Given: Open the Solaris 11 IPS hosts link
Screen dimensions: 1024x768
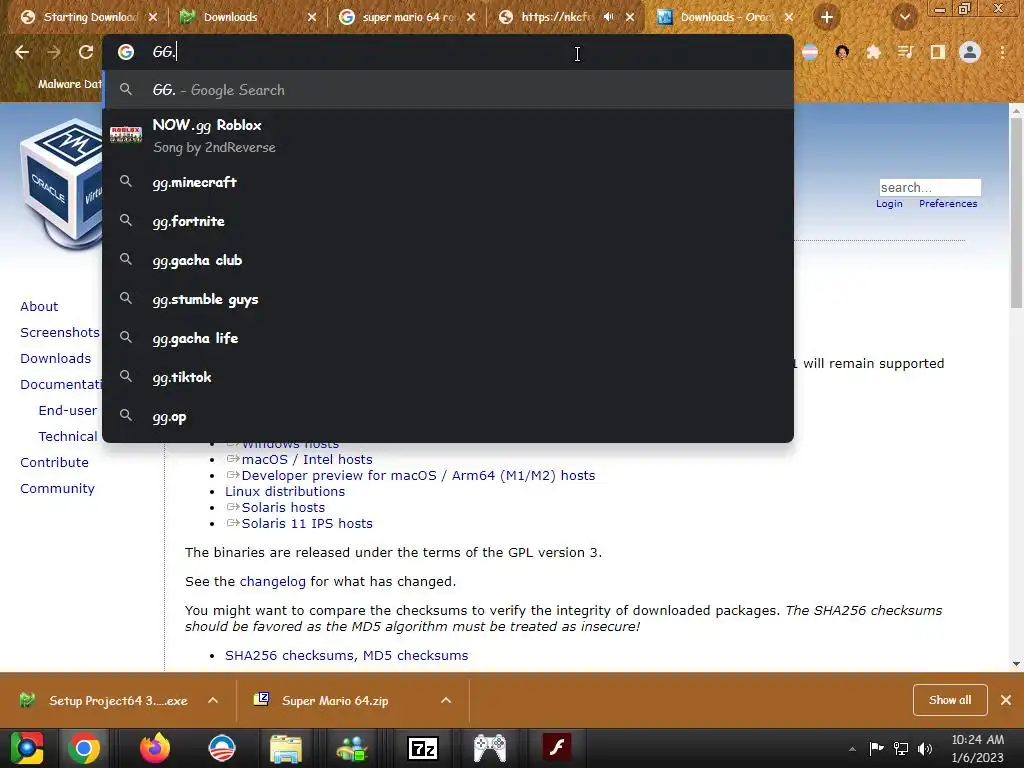Looking at the screenshot, I should click(307, 524).
